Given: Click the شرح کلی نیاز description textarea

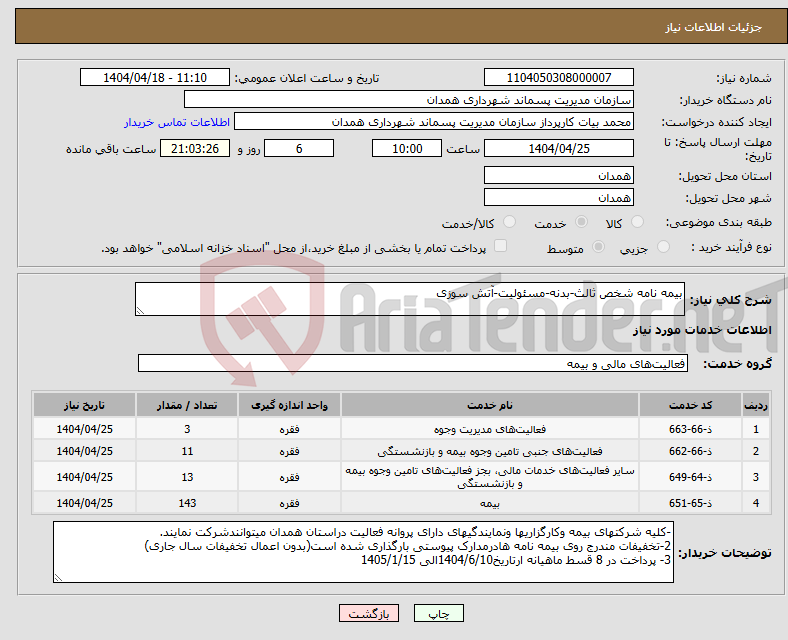Looking at the screenshot, I should coord(410,299).
